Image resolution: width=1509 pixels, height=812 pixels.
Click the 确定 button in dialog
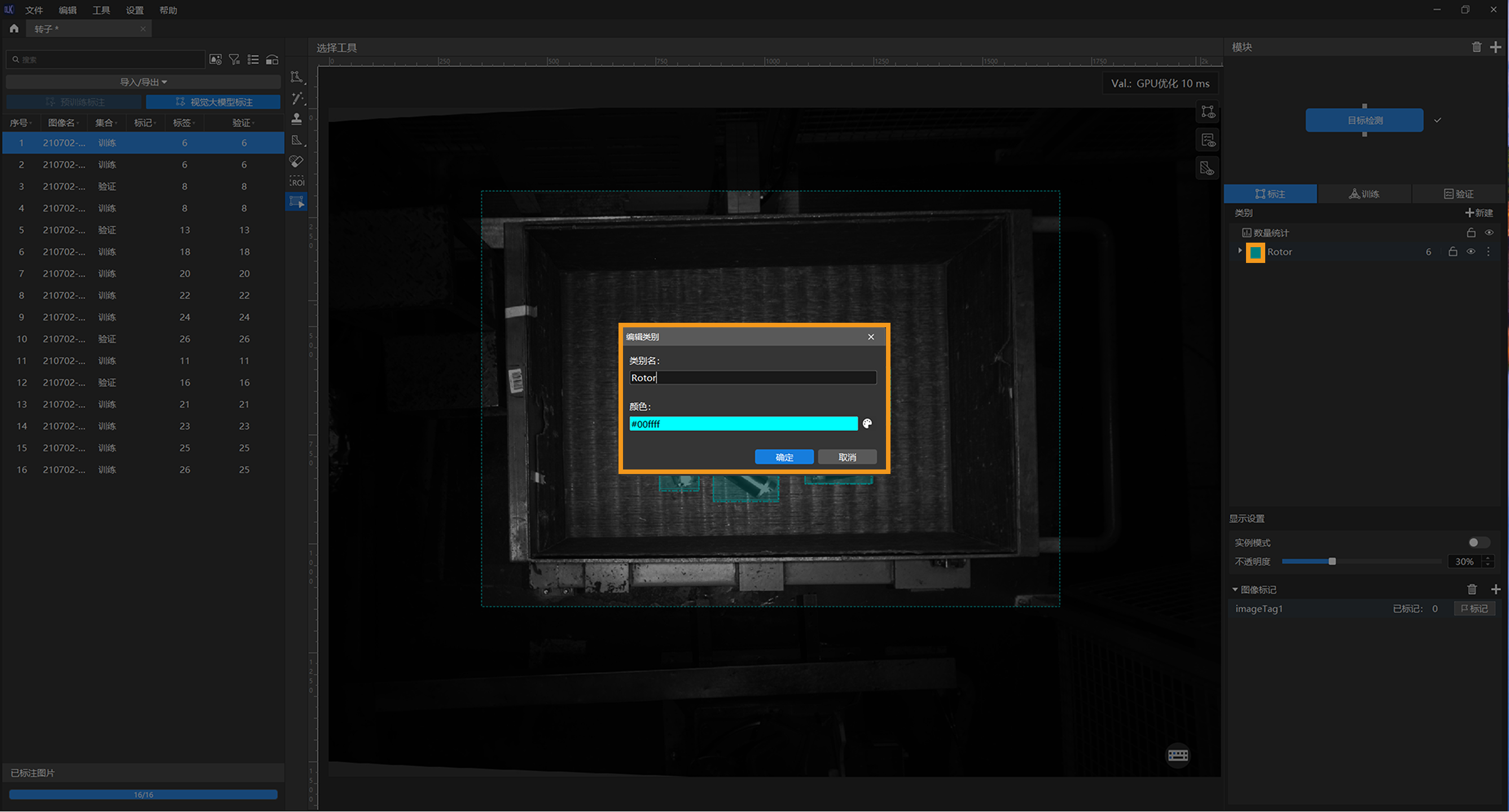tap(784, 457)
